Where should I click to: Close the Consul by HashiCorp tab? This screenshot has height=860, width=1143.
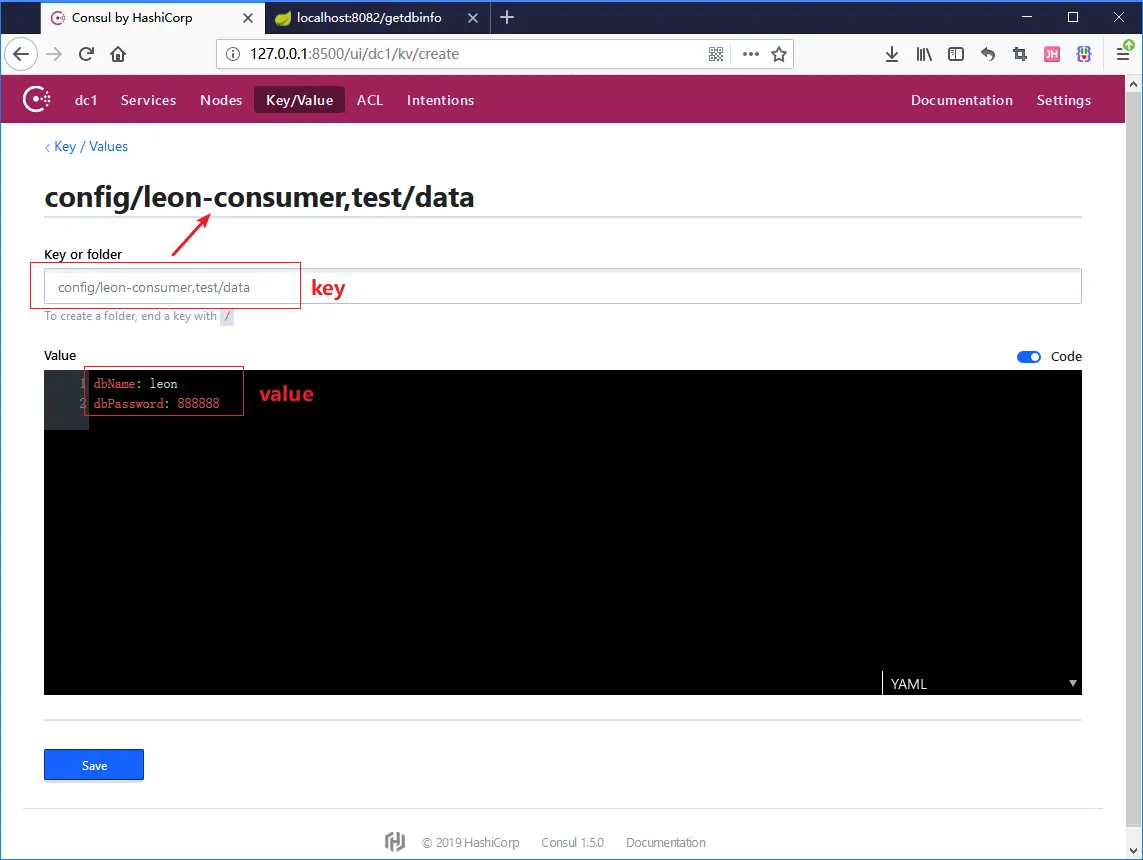(248, 18)
